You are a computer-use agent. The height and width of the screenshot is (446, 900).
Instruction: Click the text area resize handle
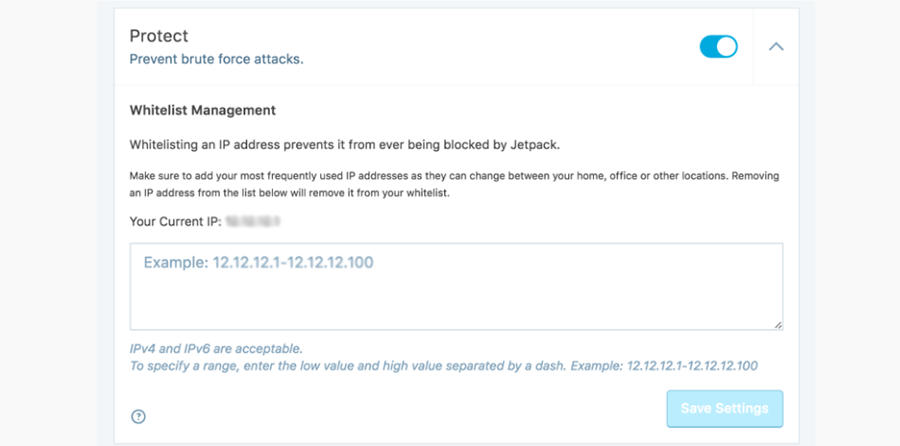point(777,323)
